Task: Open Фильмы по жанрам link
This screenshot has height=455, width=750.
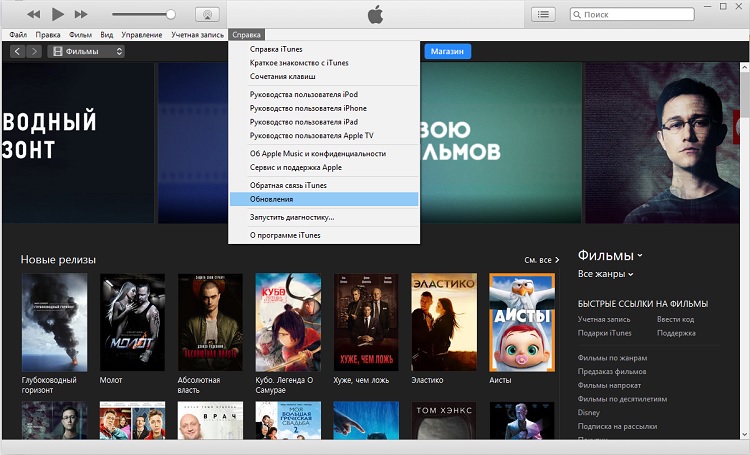Action: (612, 358)
